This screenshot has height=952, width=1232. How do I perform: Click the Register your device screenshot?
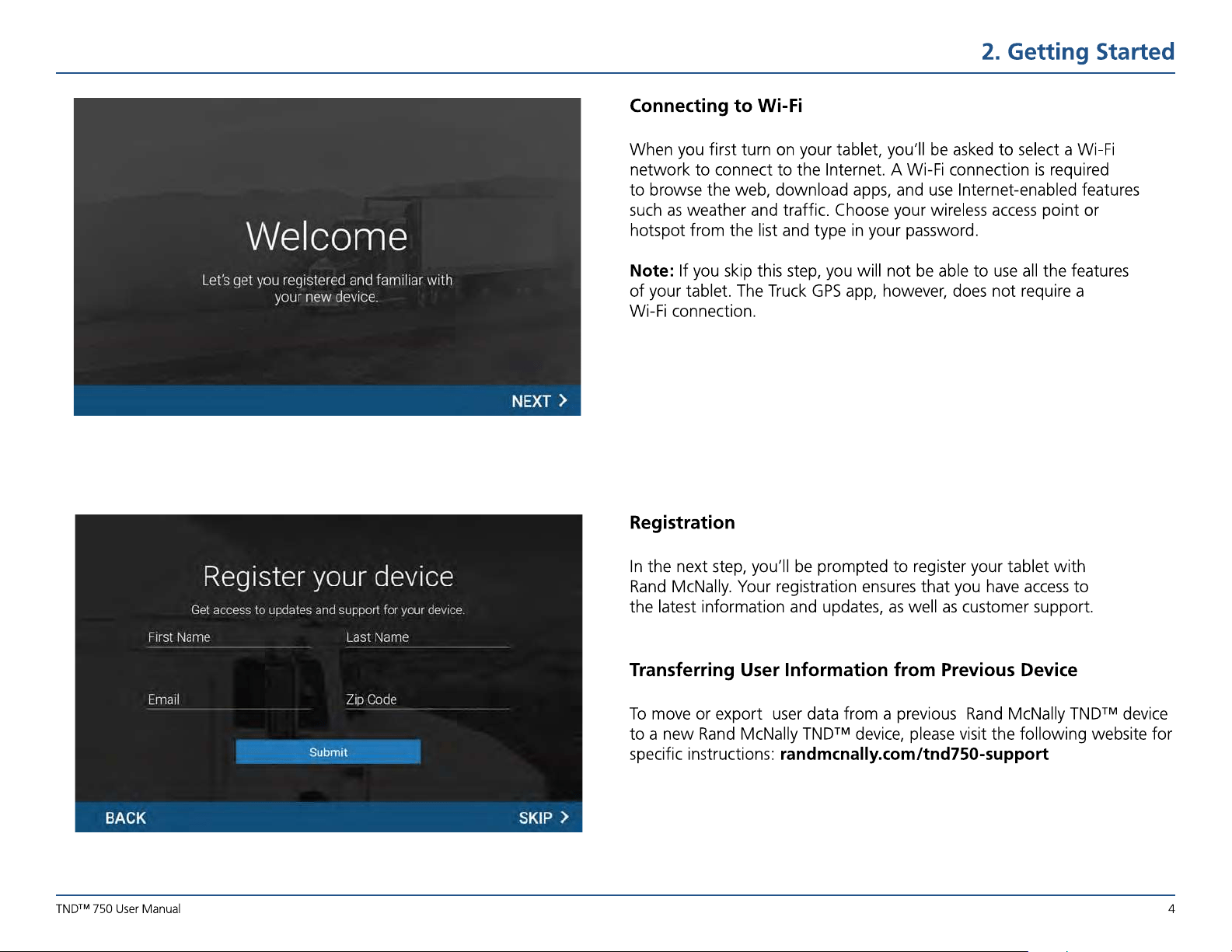coord(328,673)
